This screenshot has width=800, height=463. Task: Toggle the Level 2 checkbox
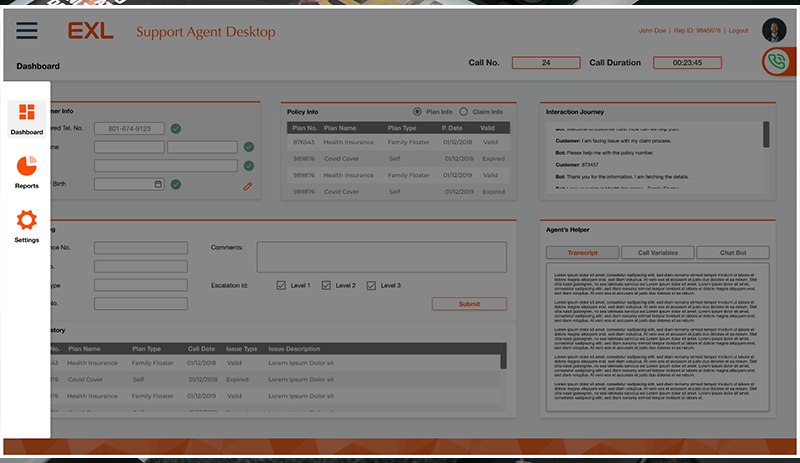click(326, 286)
